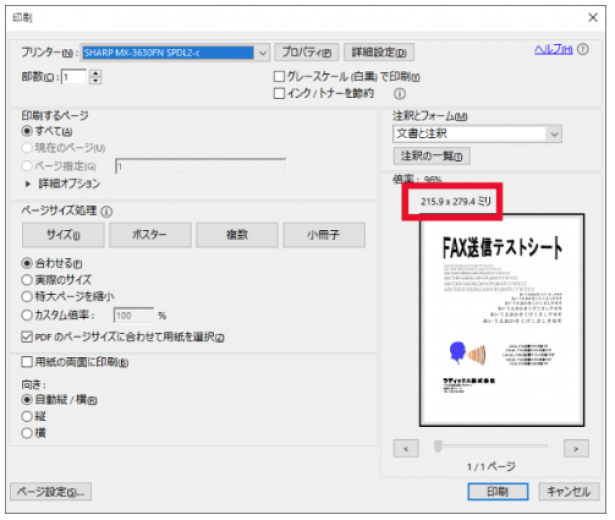Select the 小冊子 booklet button
Screen dimensions: 615x520
[324, 235]
